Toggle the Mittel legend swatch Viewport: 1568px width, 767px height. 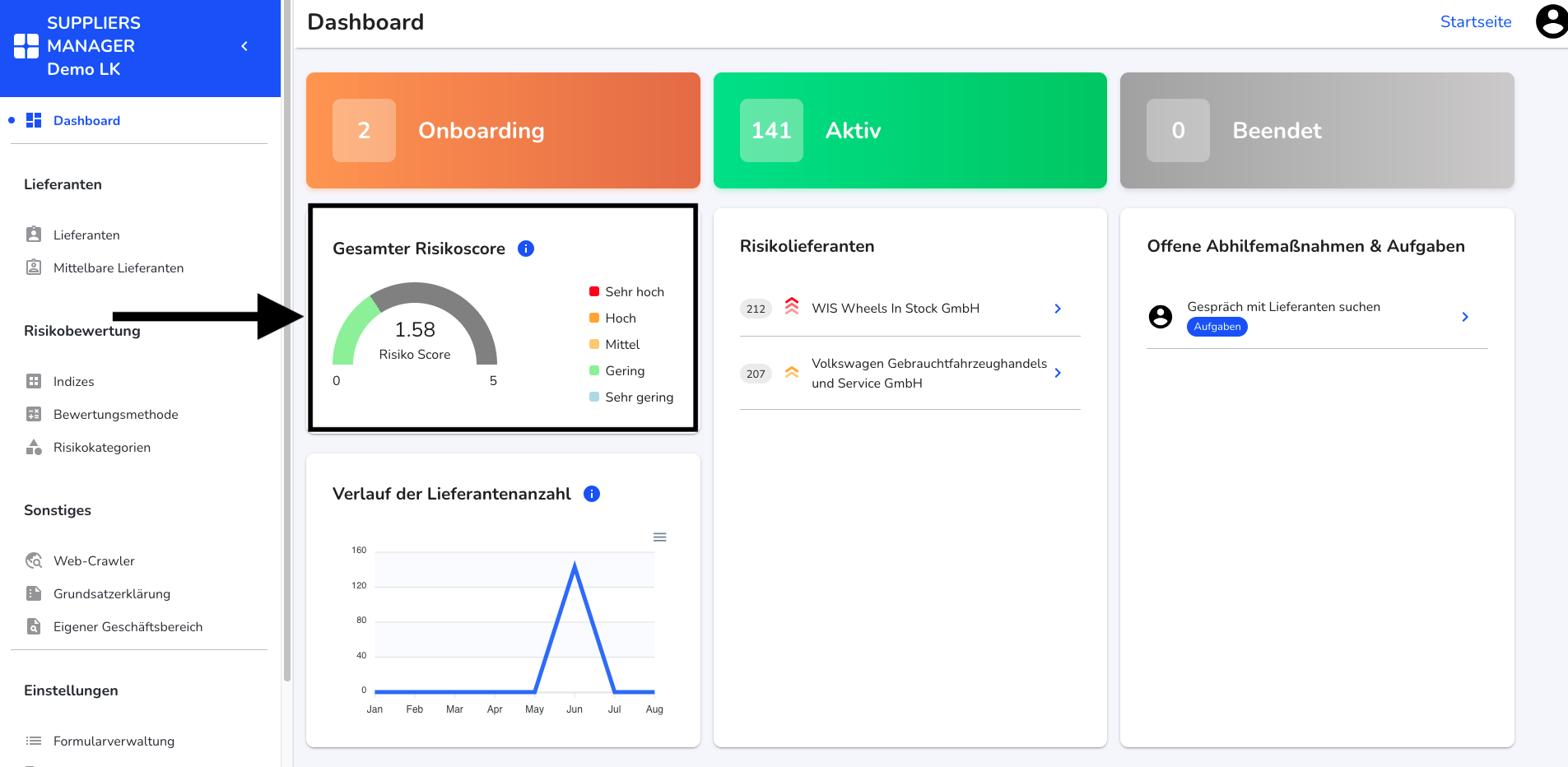[594, 344]
